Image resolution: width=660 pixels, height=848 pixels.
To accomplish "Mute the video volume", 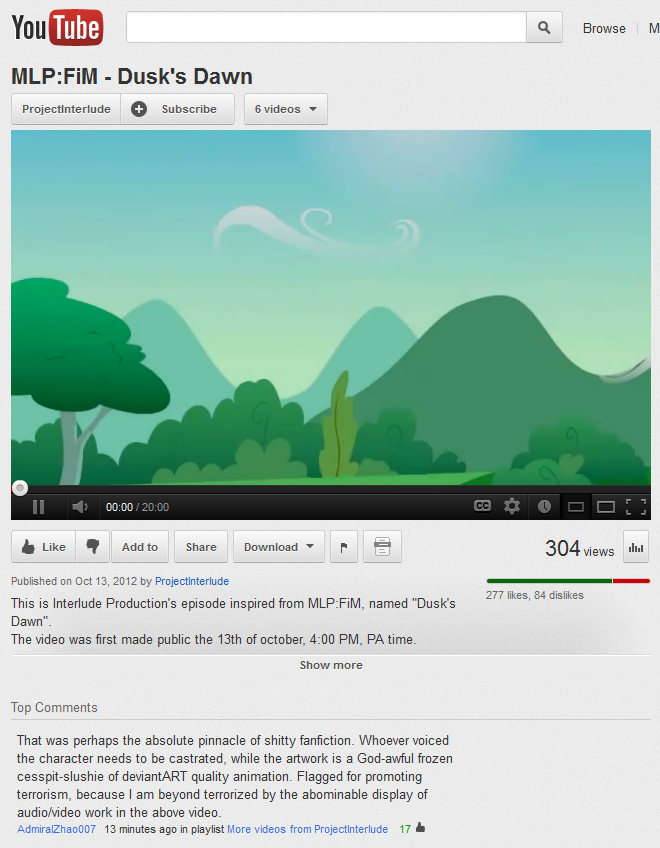I will click(x=80, y=507).
